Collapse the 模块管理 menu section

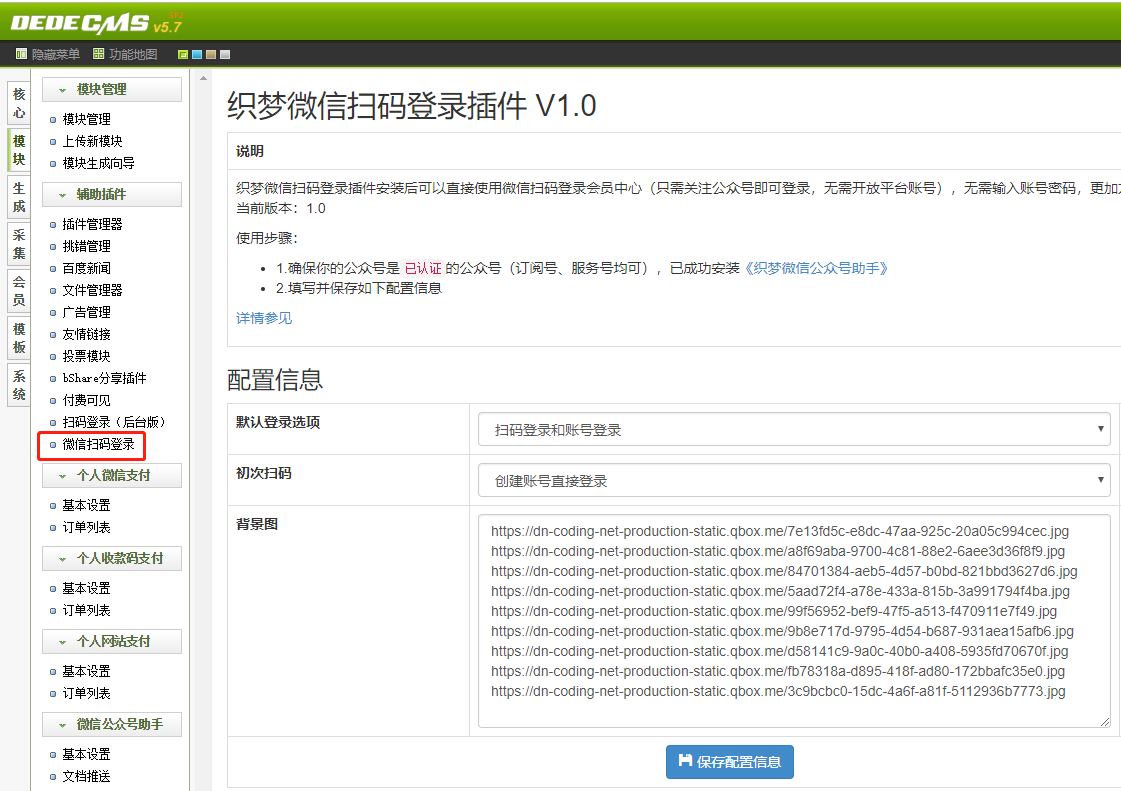click(112, 89)
